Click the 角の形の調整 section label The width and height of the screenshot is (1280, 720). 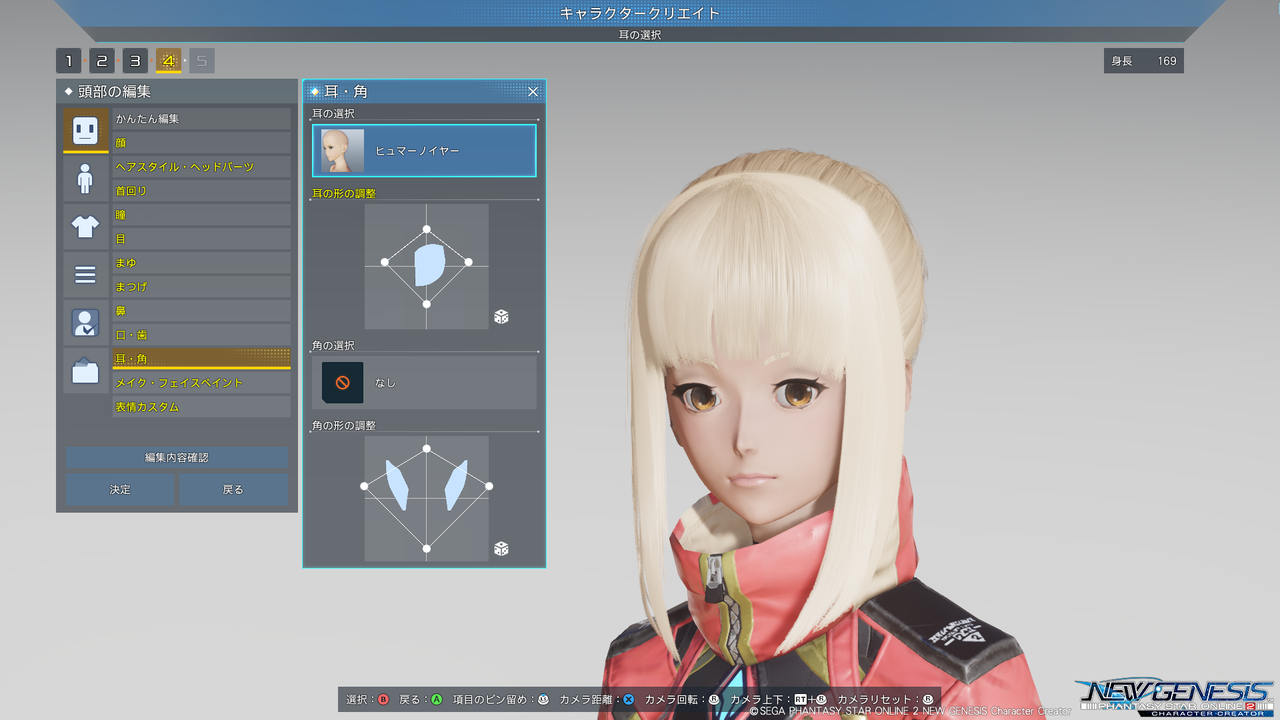pos(344,425)
